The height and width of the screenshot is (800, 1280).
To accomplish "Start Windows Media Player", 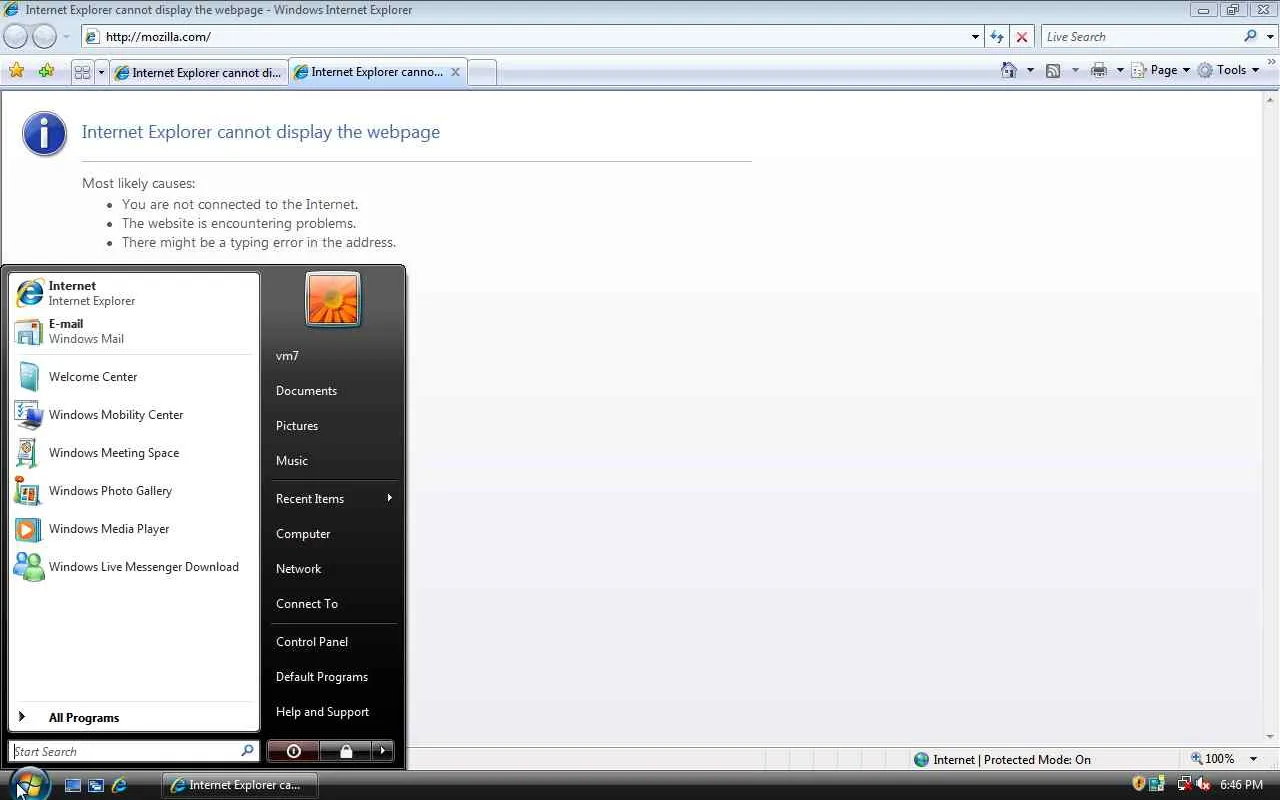I will click(x=133, y=529).
